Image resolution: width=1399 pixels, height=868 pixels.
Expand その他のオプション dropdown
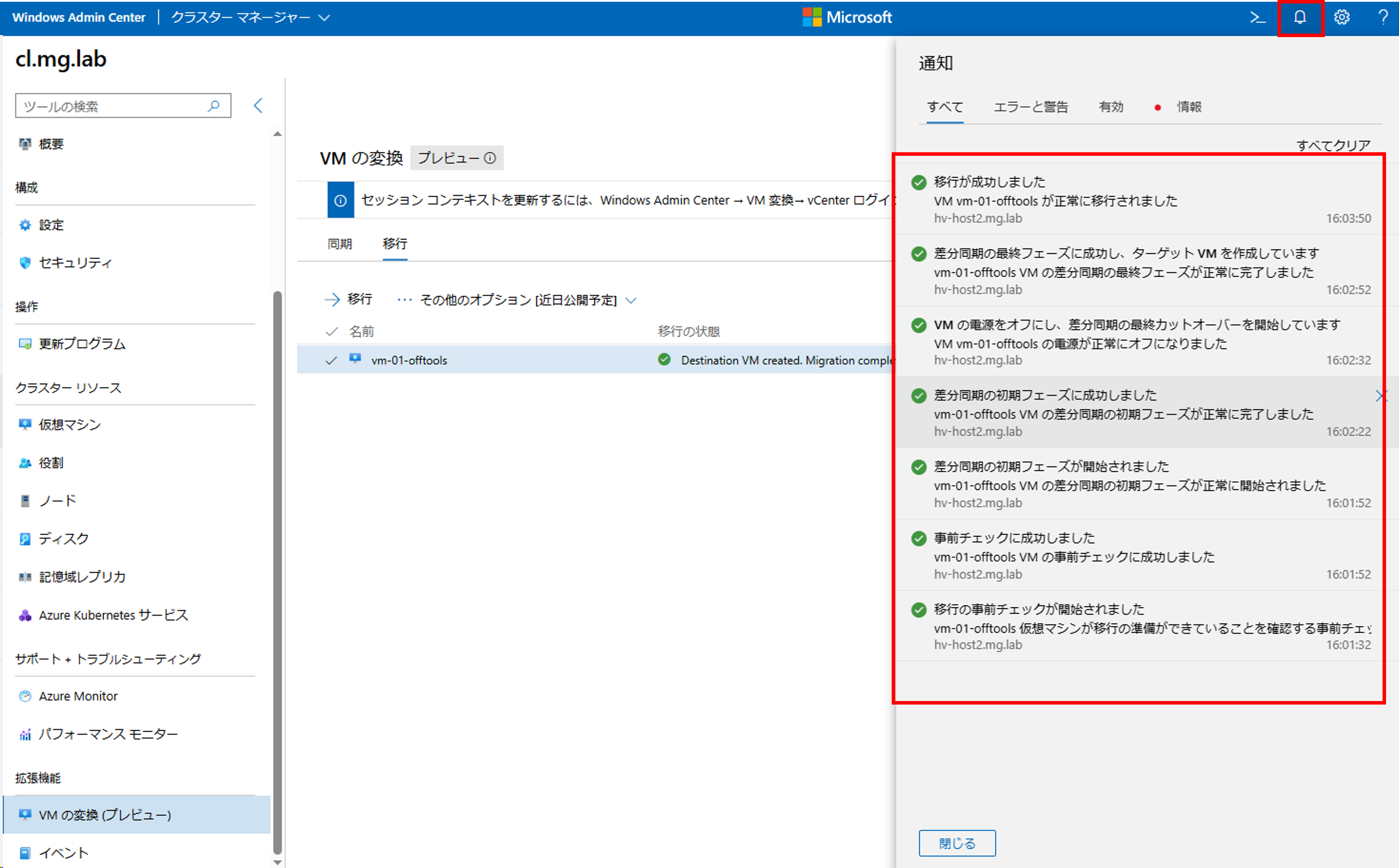(x=630, y=300)
